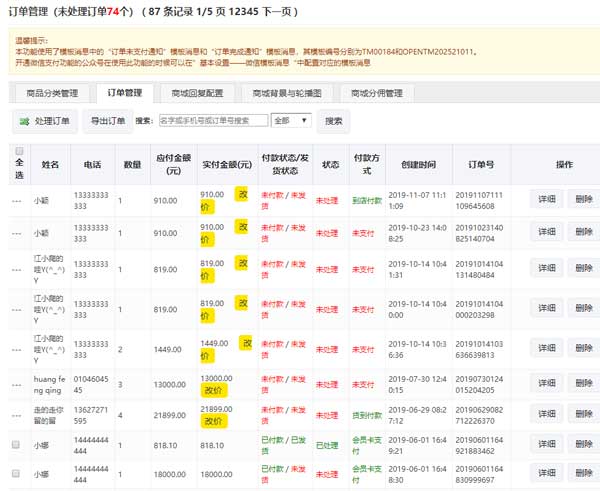Image resolution: width=600 pixels, height=491 pixels.
Task: Click 删除 for order 20190601164830999697
Action: click(584, 473)
